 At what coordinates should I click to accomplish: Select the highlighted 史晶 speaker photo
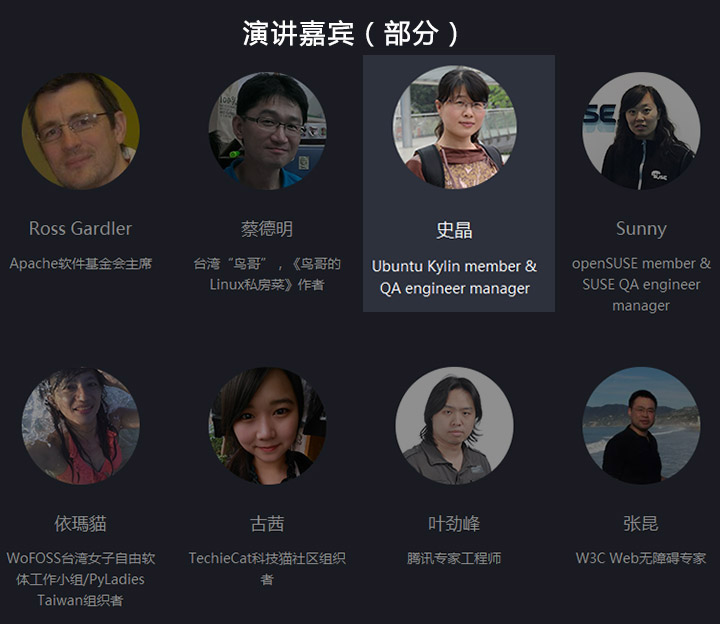(x=454, y=127)
